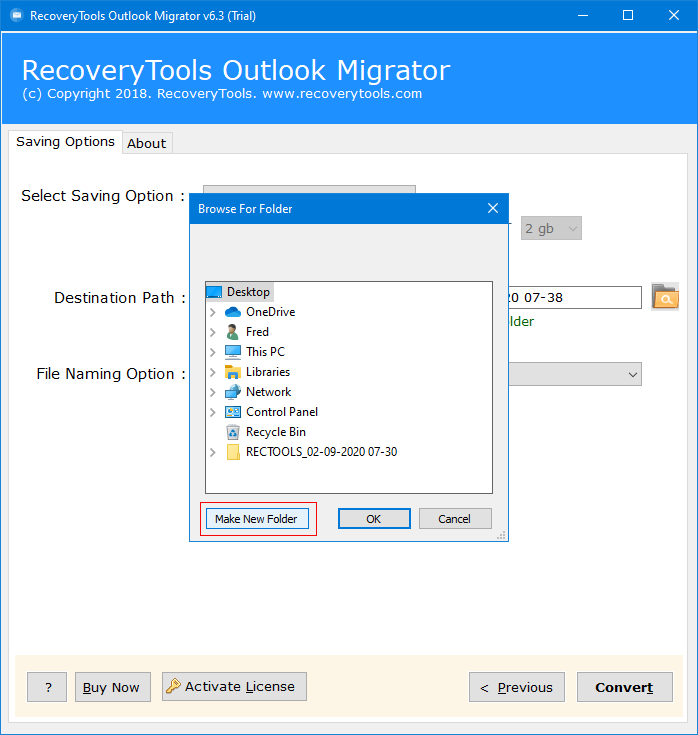Open the 2 gb size dropdown
698x735 pixels.
551,228
